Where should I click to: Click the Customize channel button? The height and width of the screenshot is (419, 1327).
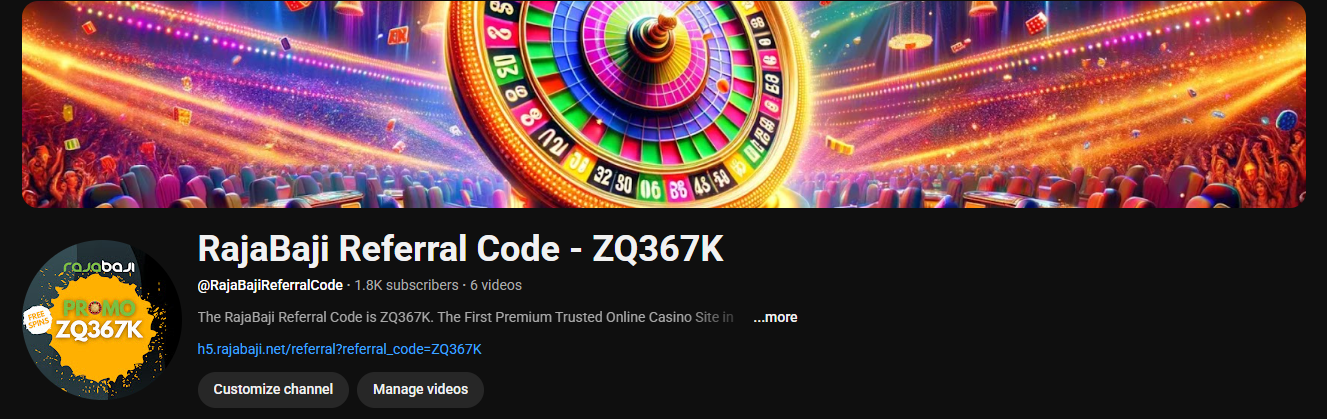[273, 390]
